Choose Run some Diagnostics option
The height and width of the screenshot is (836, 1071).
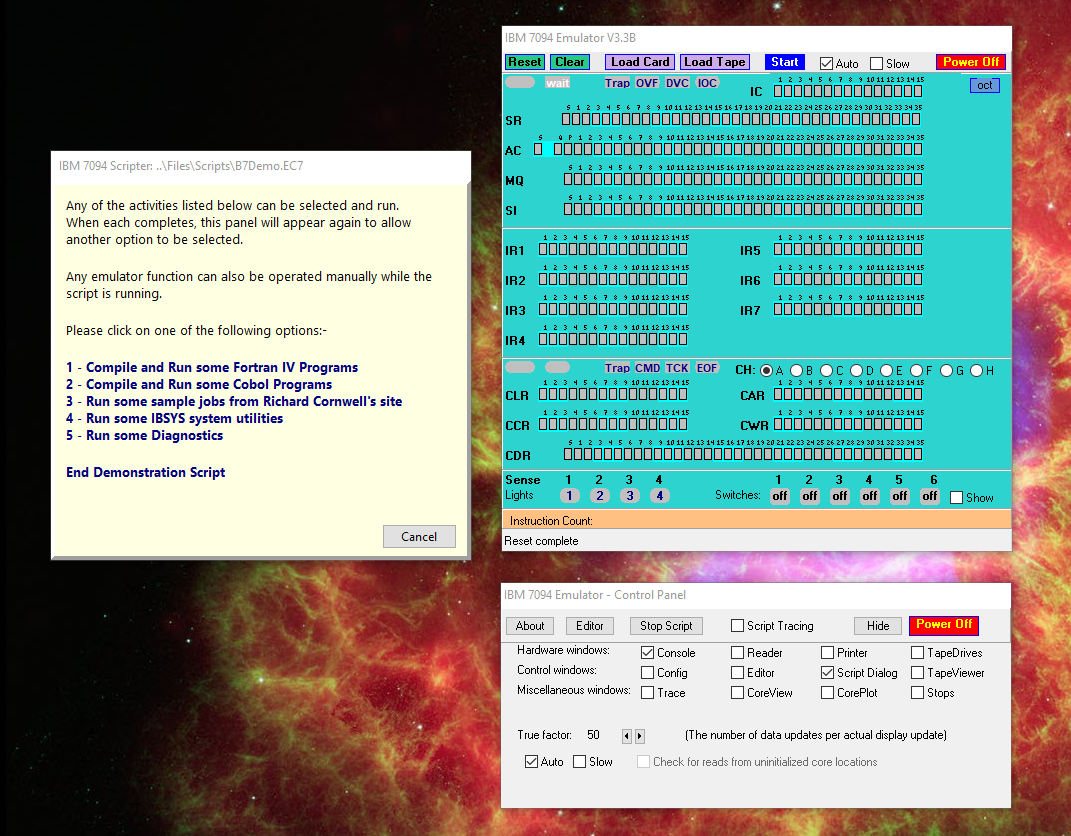pyautogui.click(x=144, y=436)
